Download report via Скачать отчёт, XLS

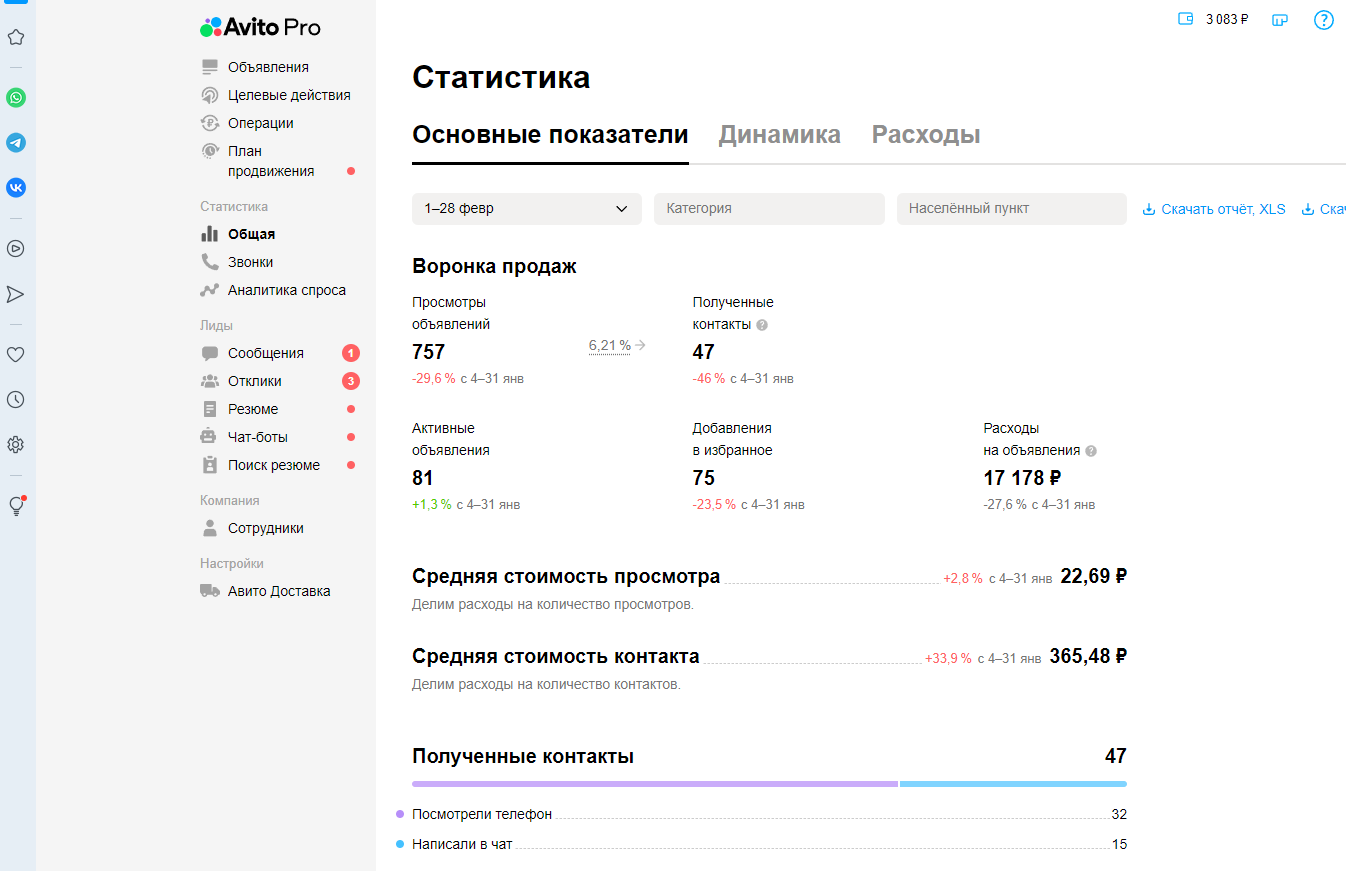coord(1214,209)
